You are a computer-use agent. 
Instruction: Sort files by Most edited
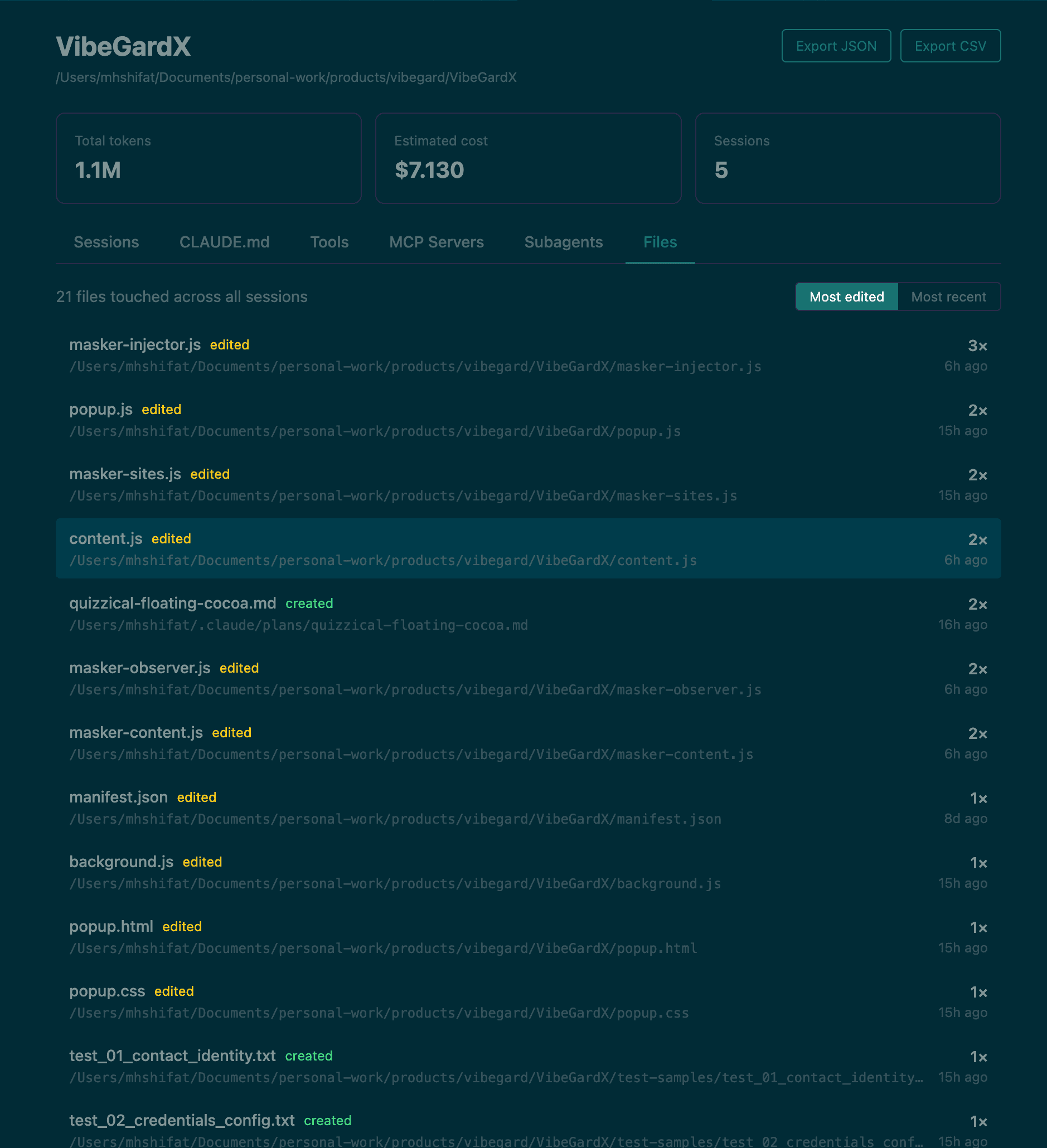[846, 296]
